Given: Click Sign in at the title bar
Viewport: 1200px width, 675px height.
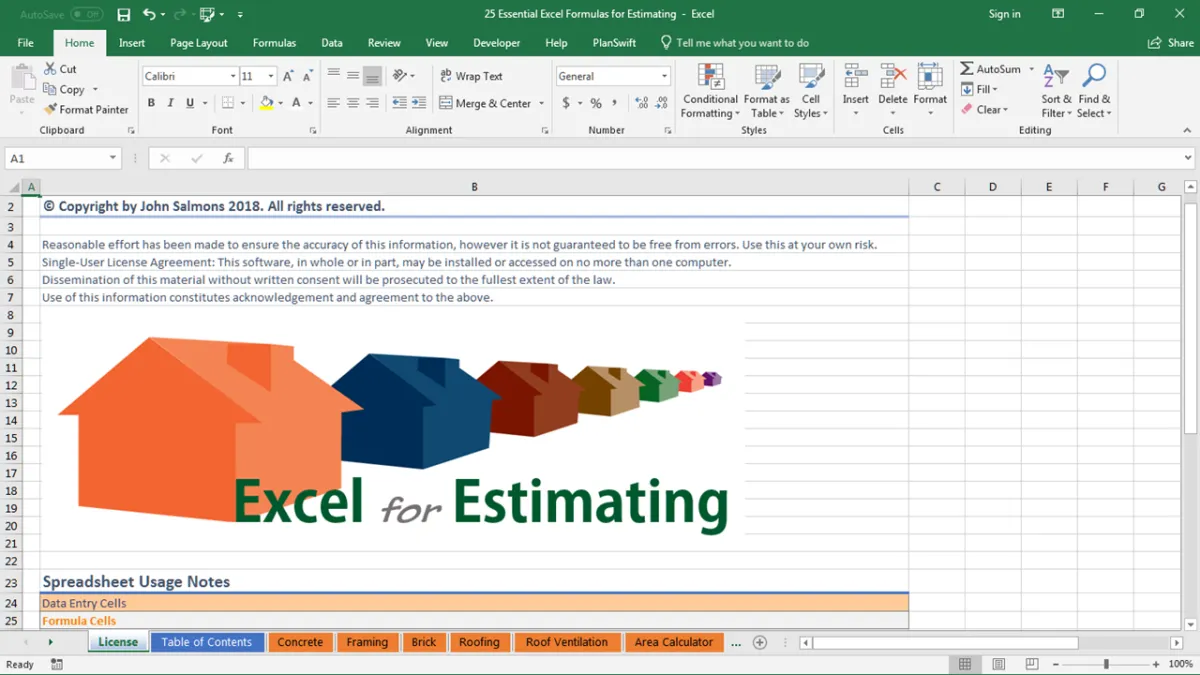Looking at the screenshot, I should click(x=1004, y=14).
